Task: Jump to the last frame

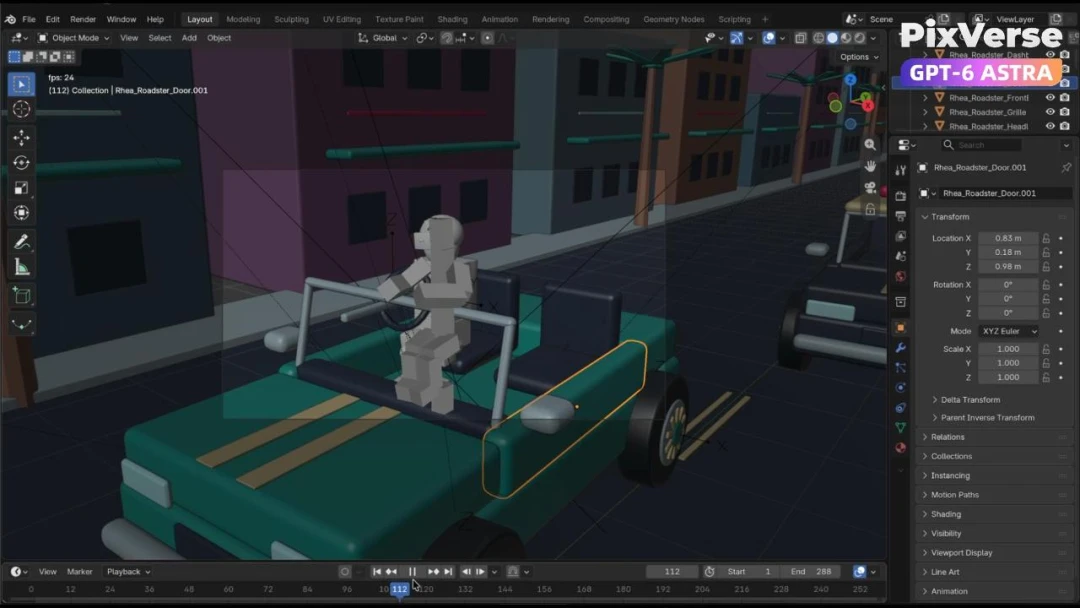Action: [448, 572]
